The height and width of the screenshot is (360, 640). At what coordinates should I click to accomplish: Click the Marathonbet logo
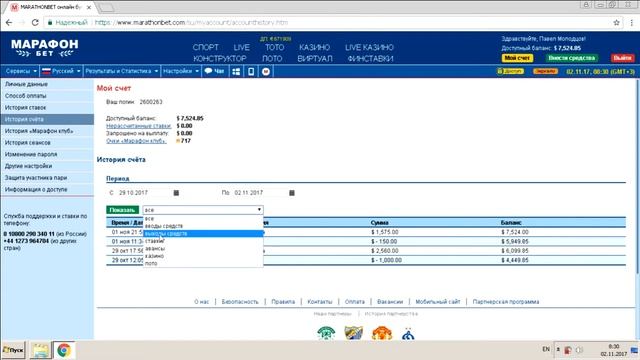44,48
